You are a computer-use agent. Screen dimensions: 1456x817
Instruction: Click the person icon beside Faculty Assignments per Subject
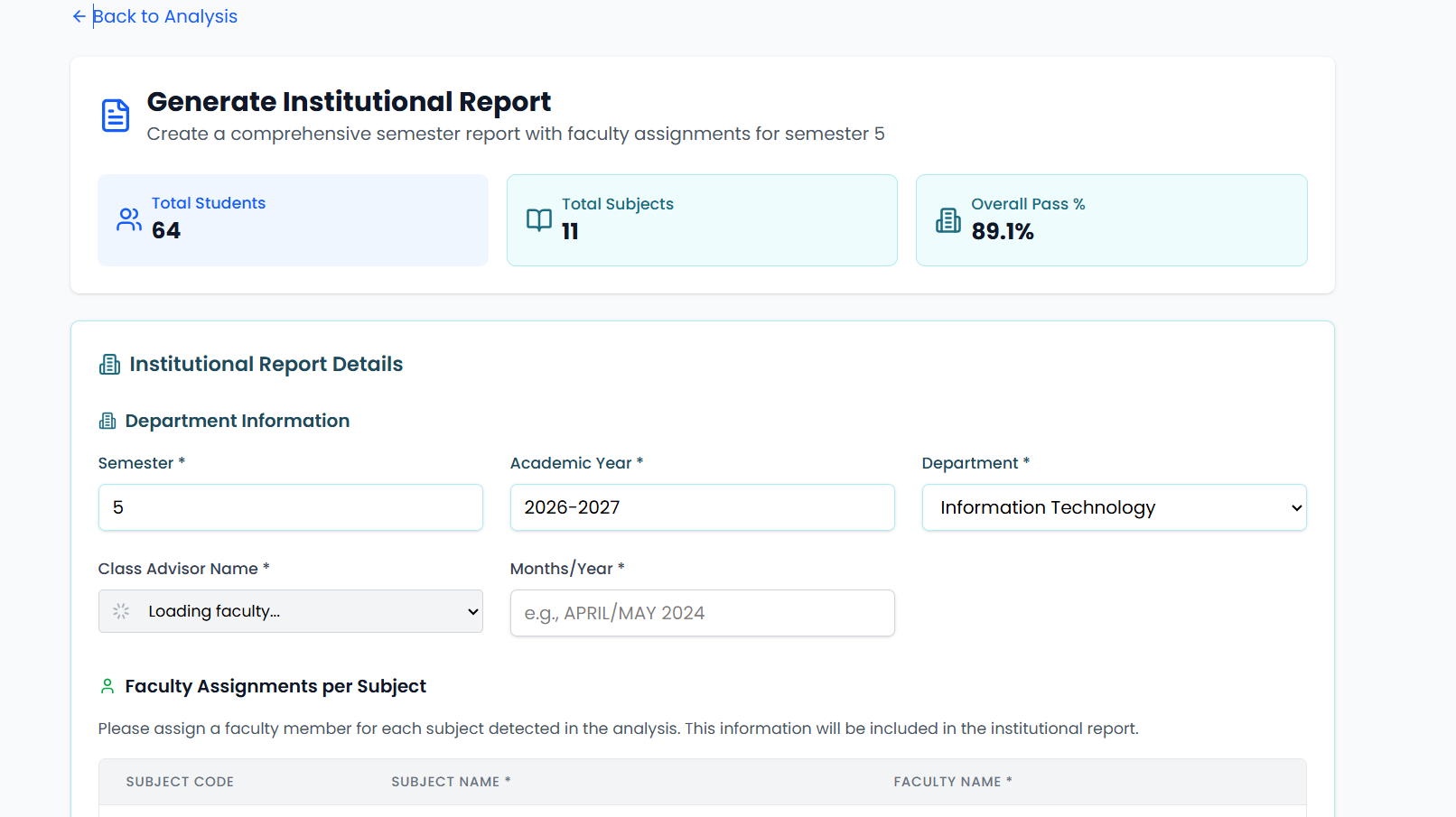click(x=107, y=686)
